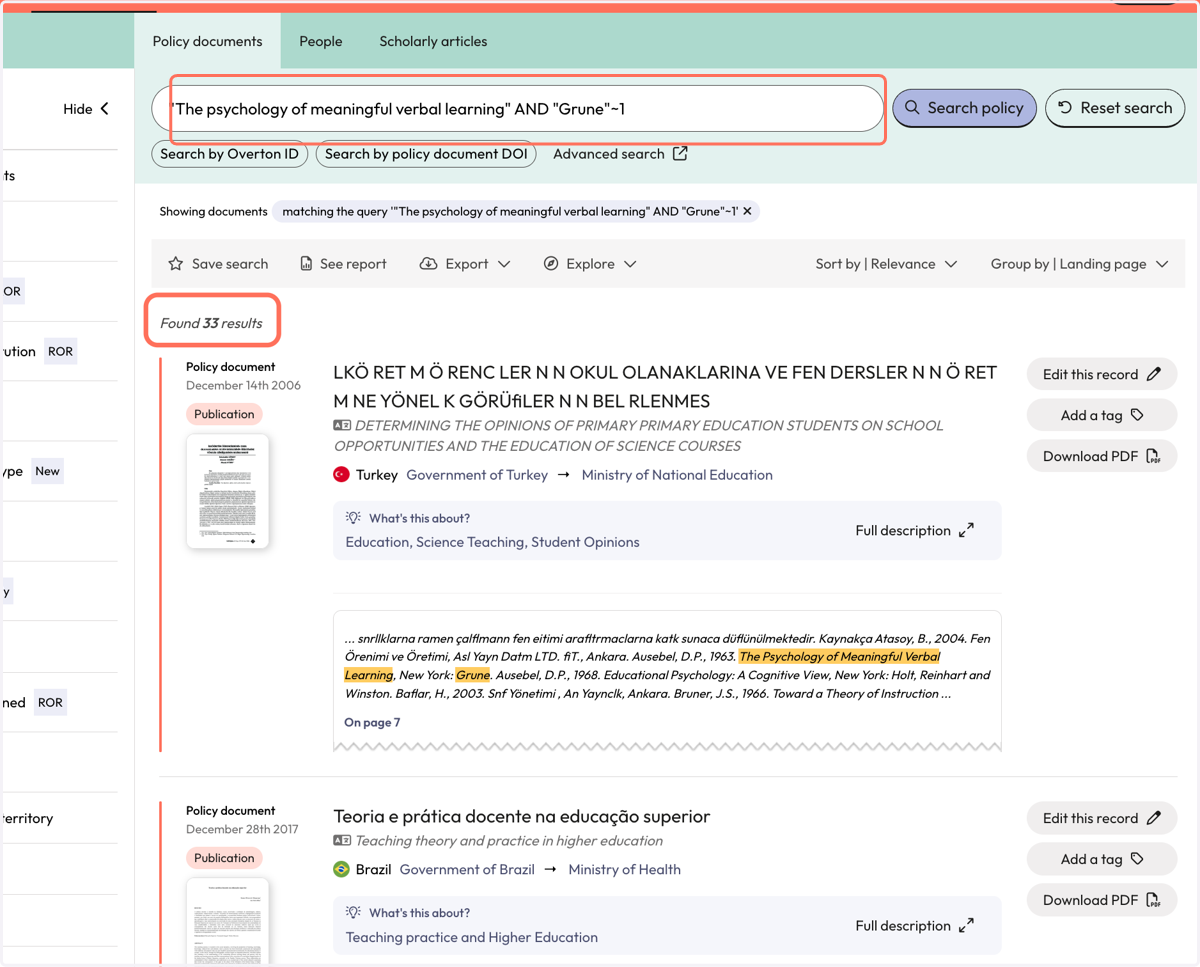Remove the matching query filter chip

point(747,211)
